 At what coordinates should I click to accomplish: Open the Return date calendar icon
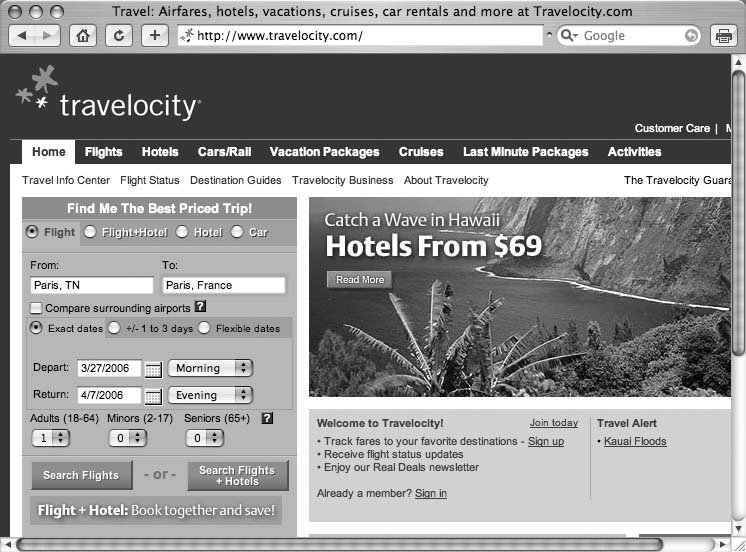pos(153,396)
